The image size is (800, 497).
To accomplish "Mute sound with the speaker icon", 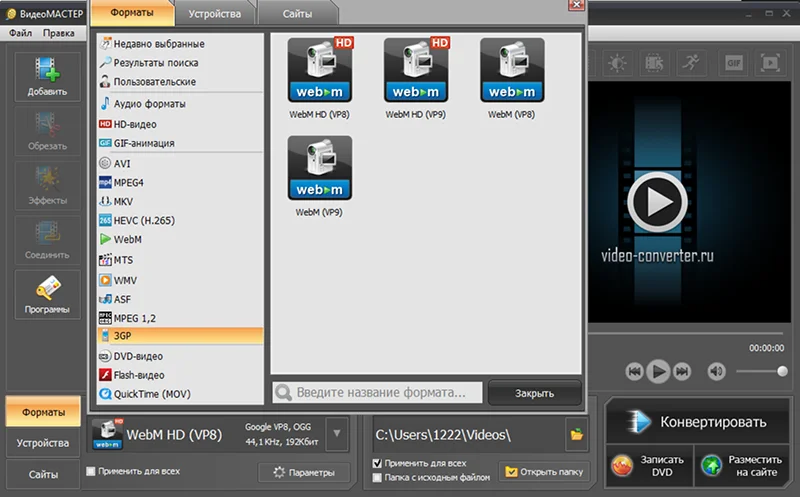I will pos(716,371).
